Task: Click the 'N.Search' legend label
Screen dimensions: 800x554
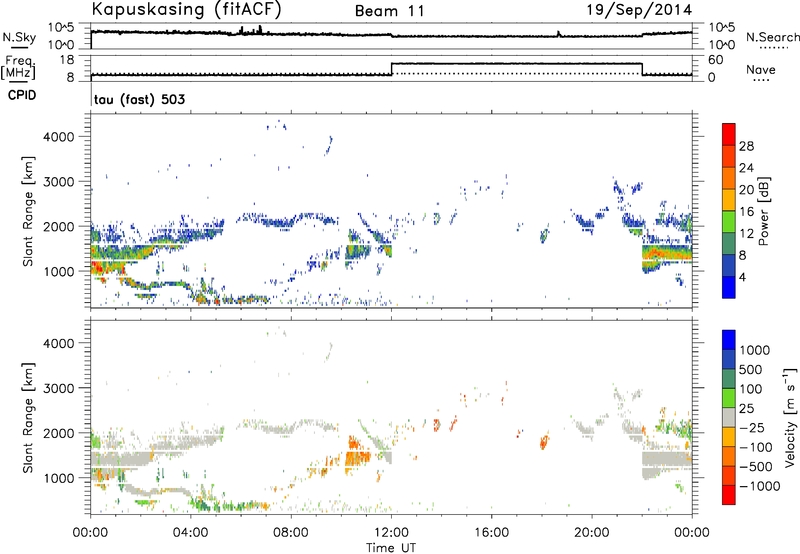Action: (x=772, y=37)
